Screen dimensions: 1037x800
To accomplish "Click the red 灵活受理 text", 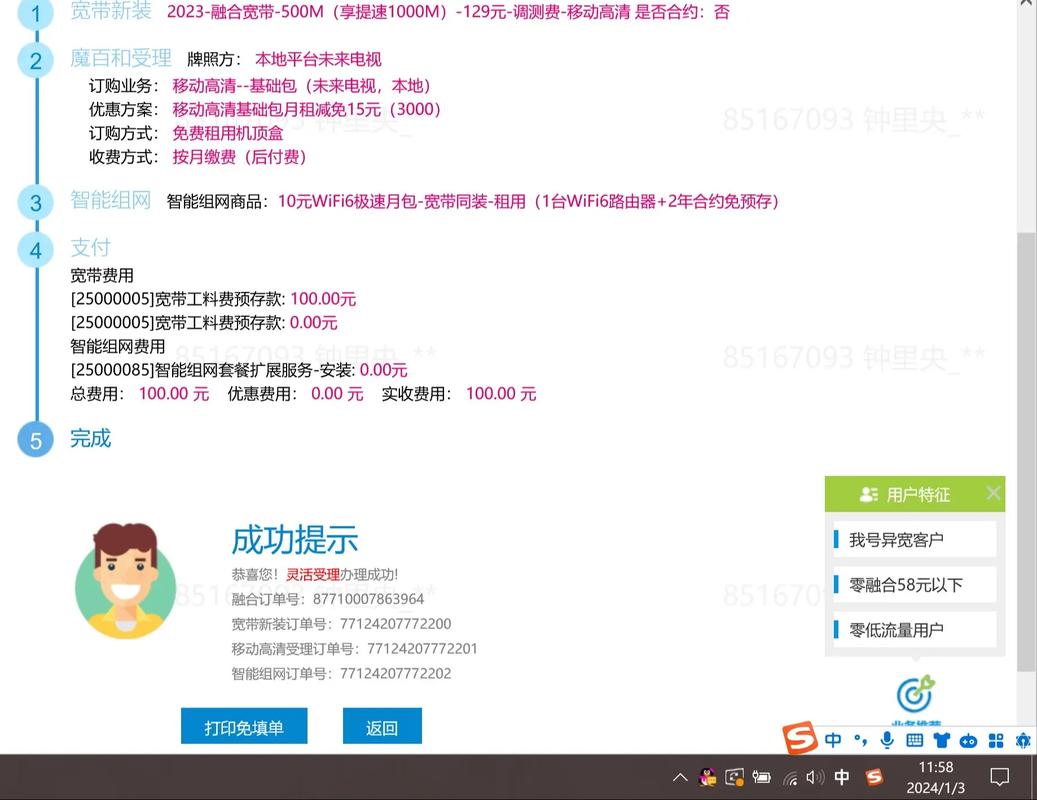I will tap(313, 574).
